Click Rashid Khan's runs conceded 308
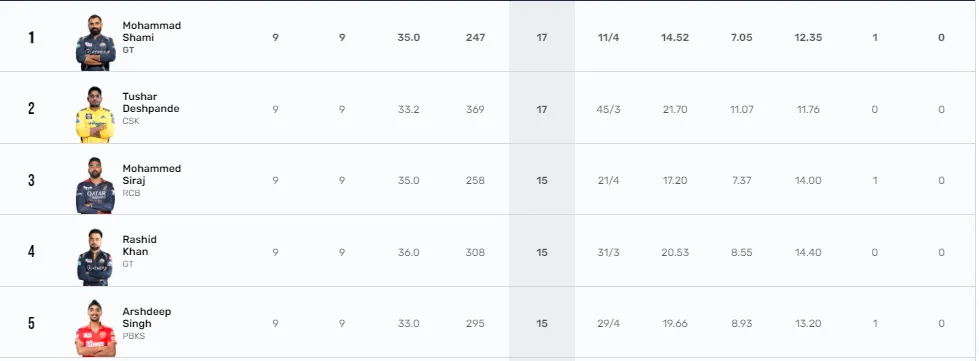The image size is (979, 361). pos(475,252)
